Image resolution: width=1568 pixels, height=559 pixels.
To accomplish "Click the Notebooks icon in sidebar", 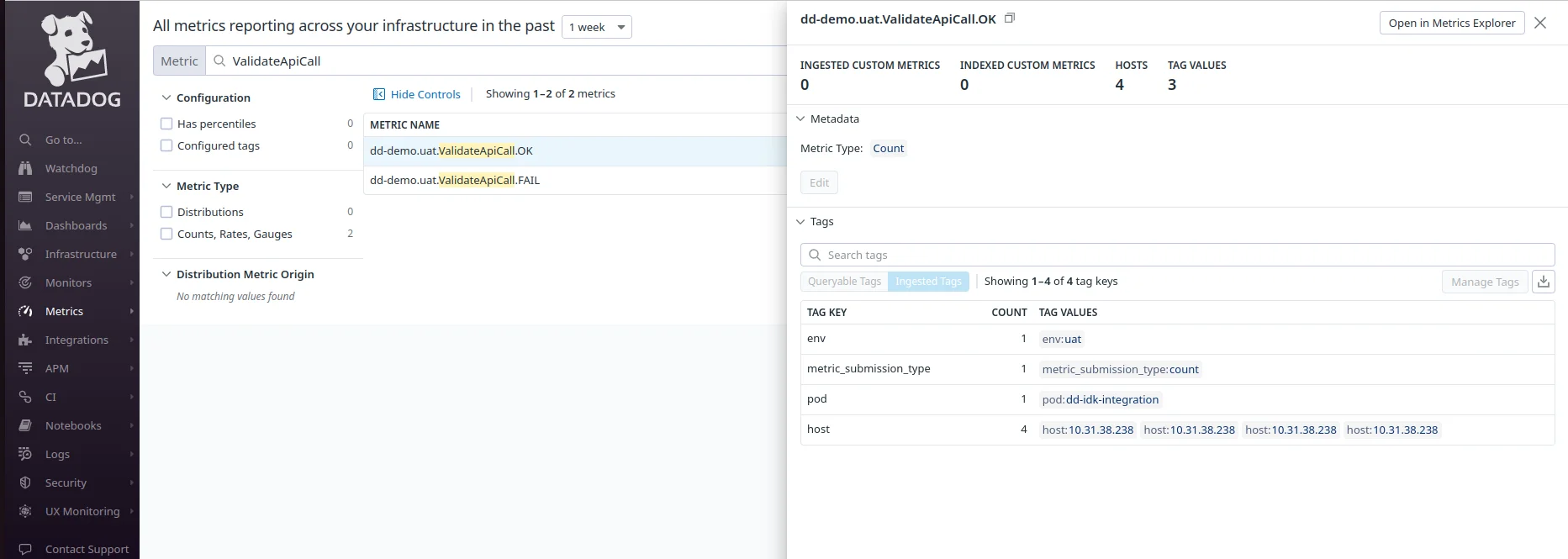I will (25, 425).
